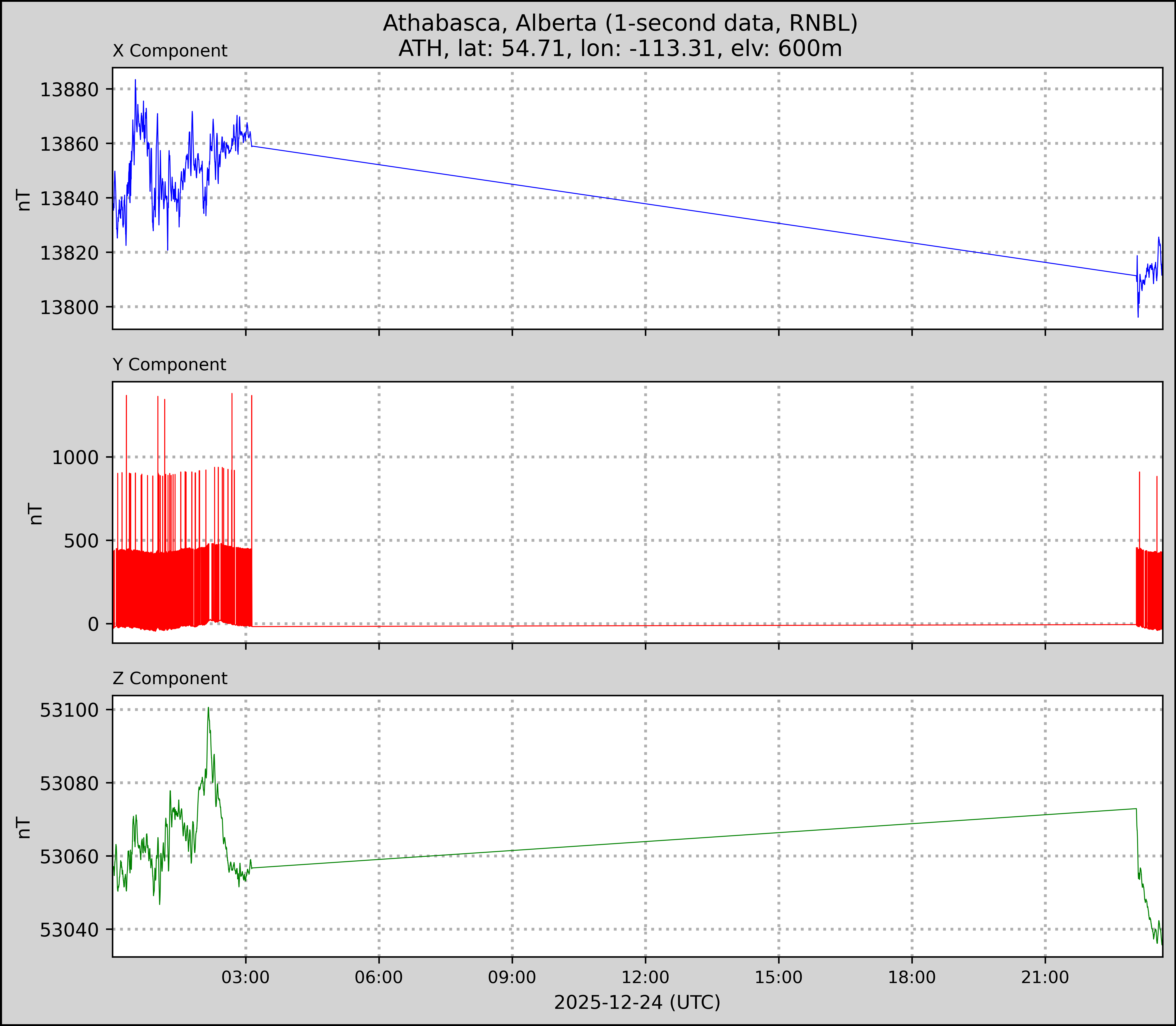Click the '2025-12-24 (UTC)' date label
1176x1026 pixels.
[637, 1003]
